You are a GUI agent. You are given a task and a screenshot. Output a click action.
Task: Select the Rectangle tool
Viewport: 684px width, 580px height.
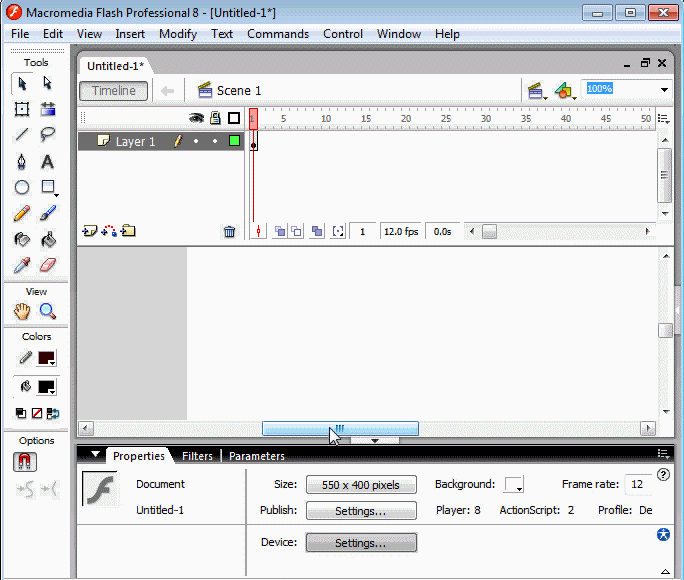coord(48,188)
